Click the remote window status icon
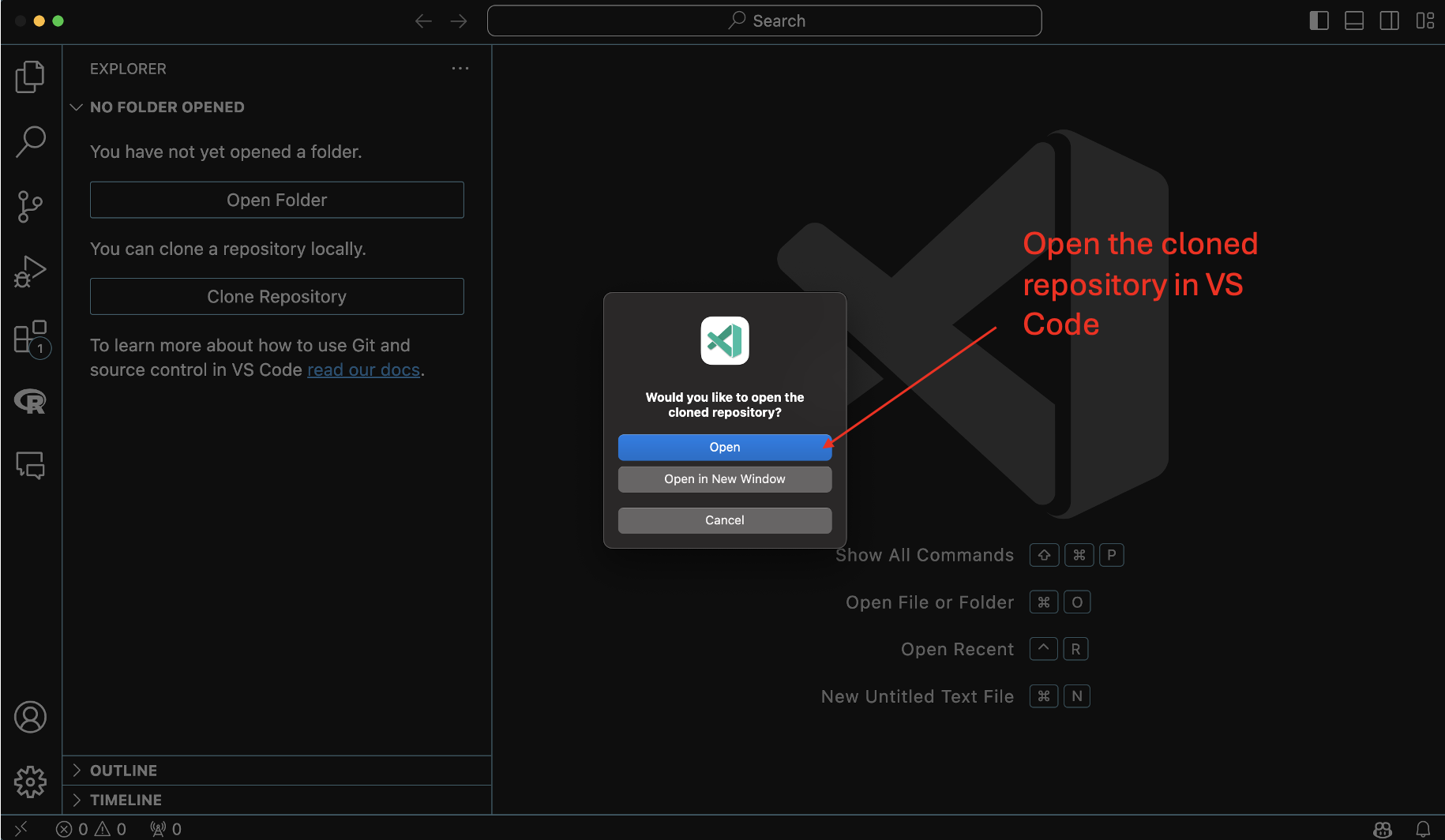1445x840 pixels. pyautogui.click(x=21, y=828)
